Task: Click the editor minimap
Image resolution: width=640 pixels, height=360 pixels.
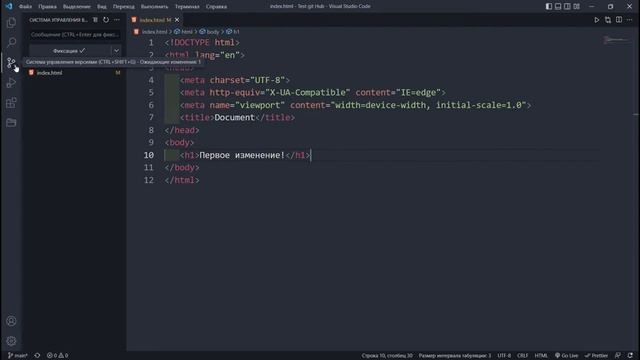Action: 616,40
